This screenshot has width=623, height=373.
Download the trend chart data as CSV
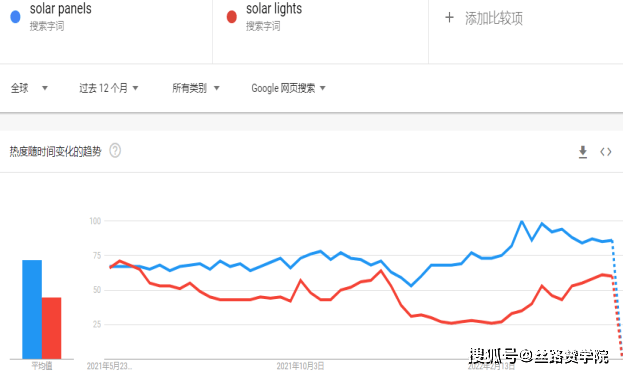pyautogui.click(x=582, y=152)
